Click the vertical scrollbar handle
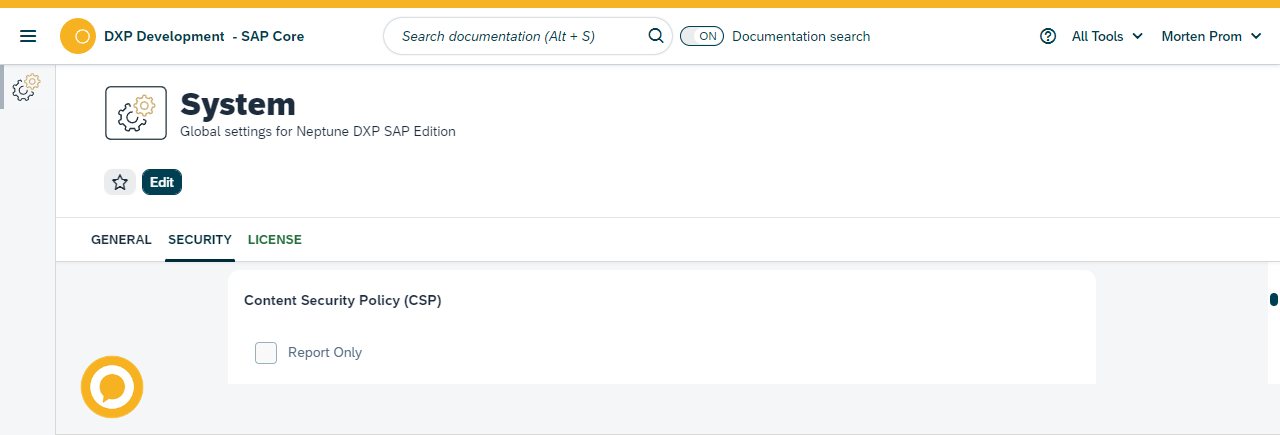This screenshot has height=435, width=1280. coord(1274,299)
